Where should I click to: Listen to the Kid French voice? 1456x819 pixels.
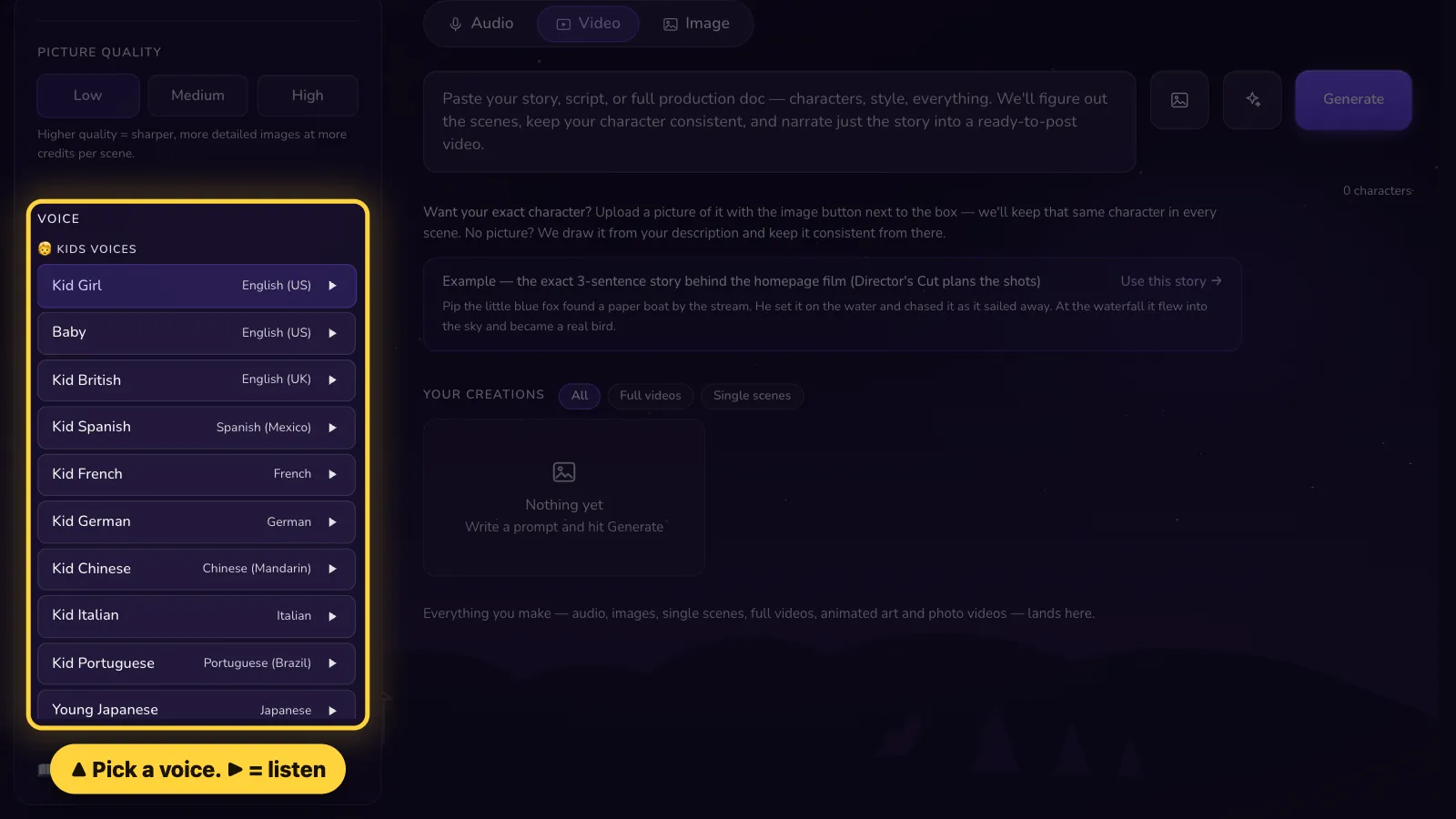(332, 474)
